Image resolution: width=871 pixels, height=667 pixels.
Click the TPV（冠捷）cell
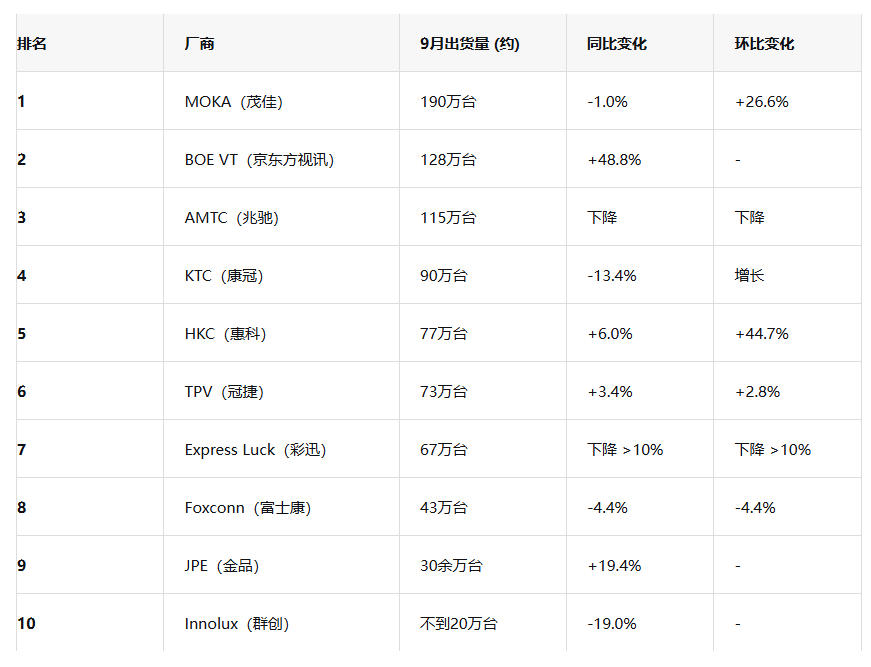[225, 392]
